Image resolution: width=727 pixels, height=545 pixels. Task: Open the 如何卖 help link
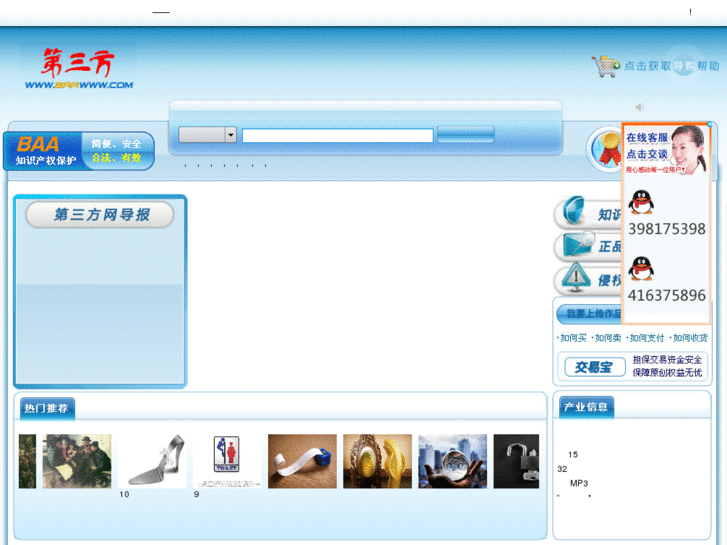pos(607,338)
